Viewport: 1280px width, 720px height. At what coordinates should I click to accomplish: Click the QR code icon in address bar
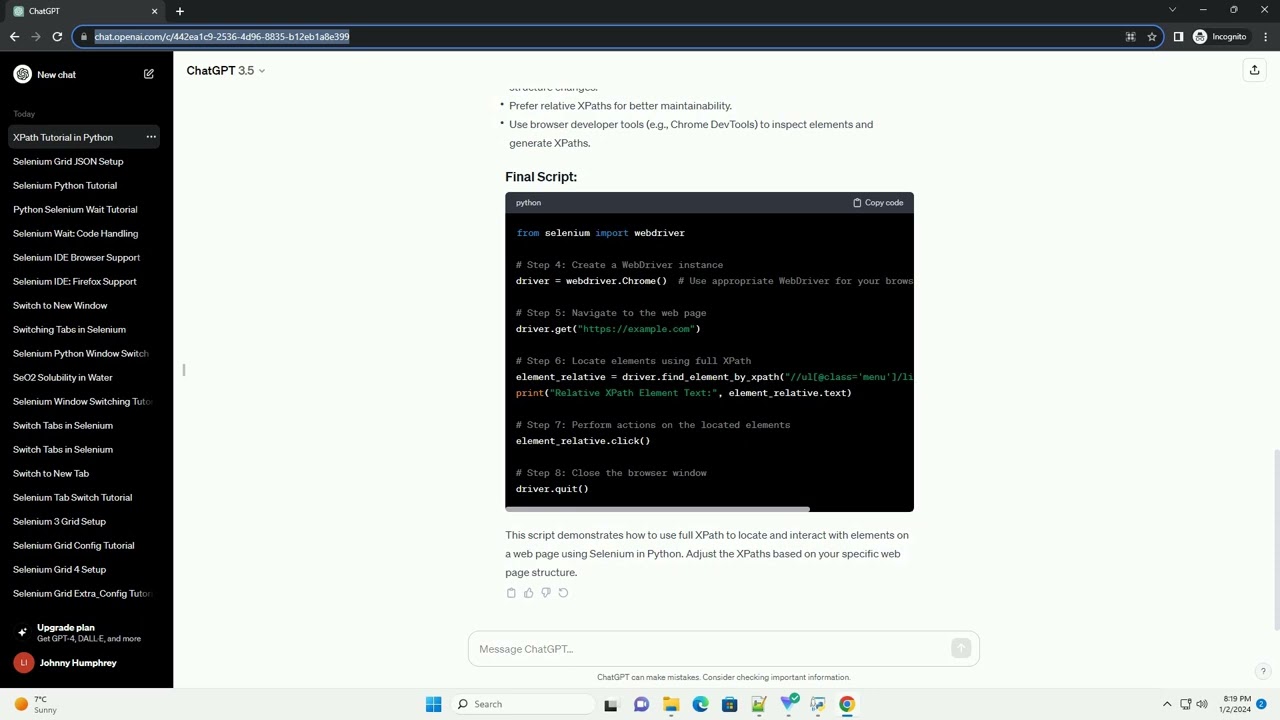(x=1130, y=37)
